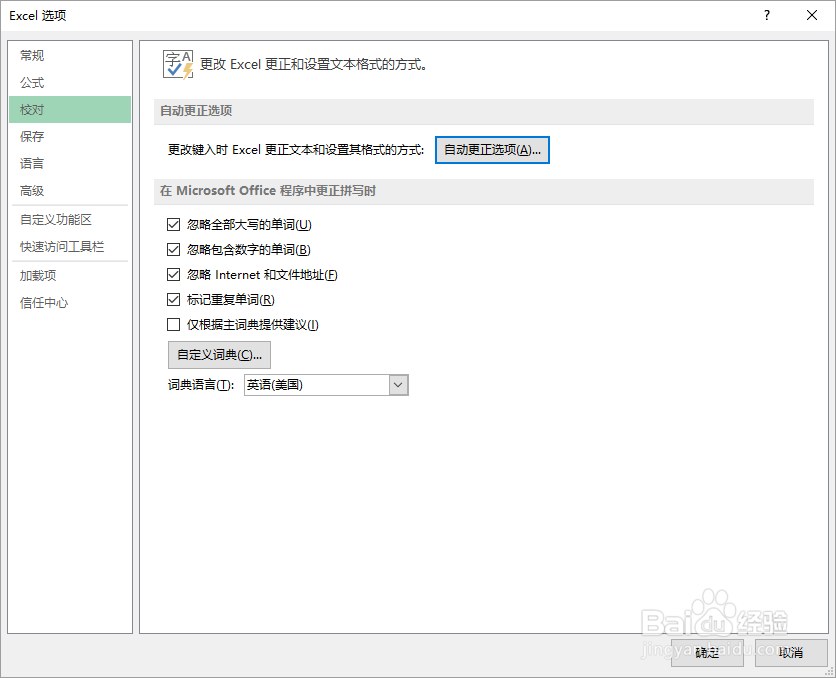Go to 自定义功能区 settings

pyautogui.click(x=70, y=220)
